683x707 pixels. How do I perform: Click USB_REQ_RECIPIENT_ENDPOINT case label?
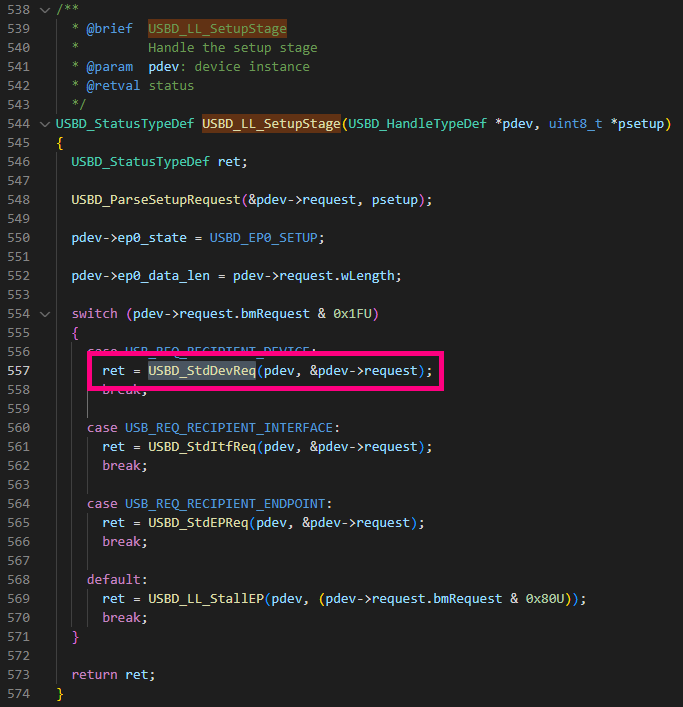(x=225, y=504)
